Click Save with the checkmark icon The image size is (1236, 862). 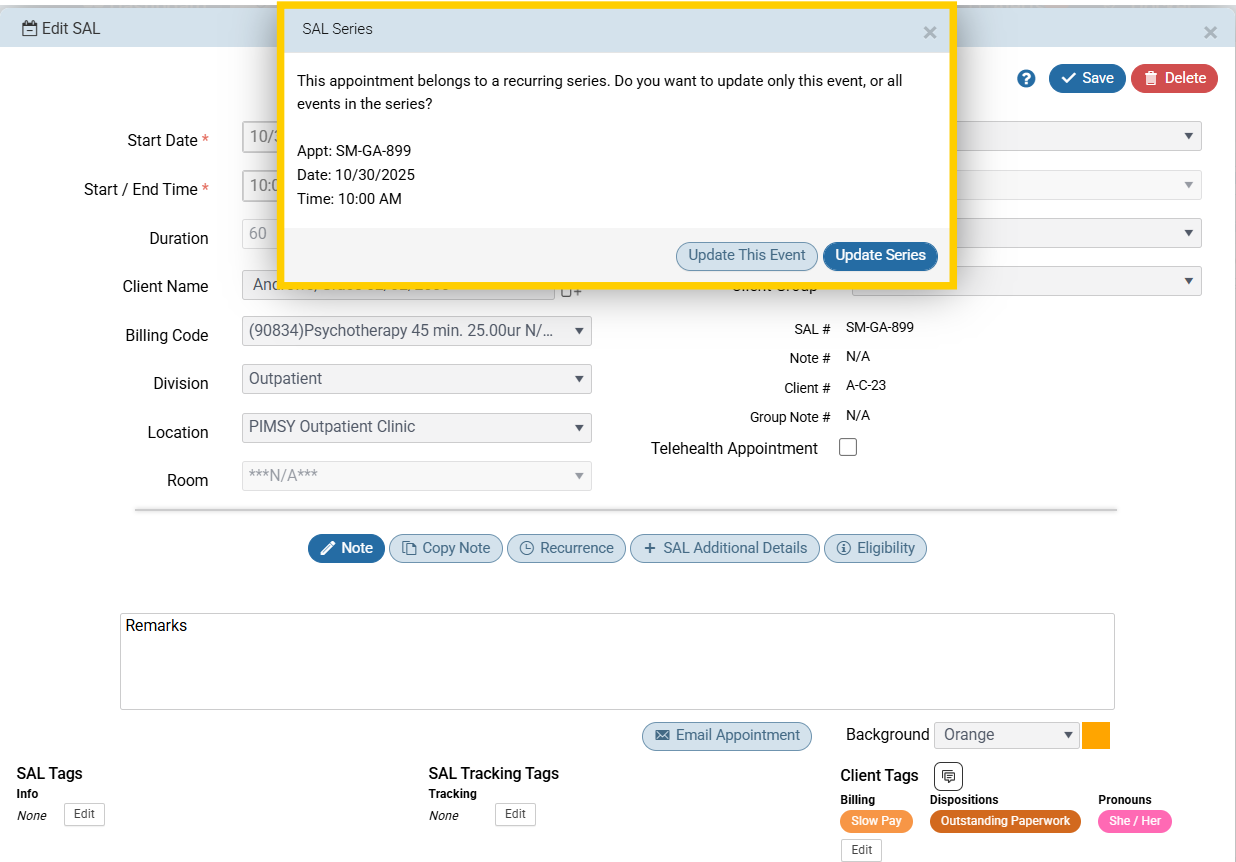pos(1087,78)
